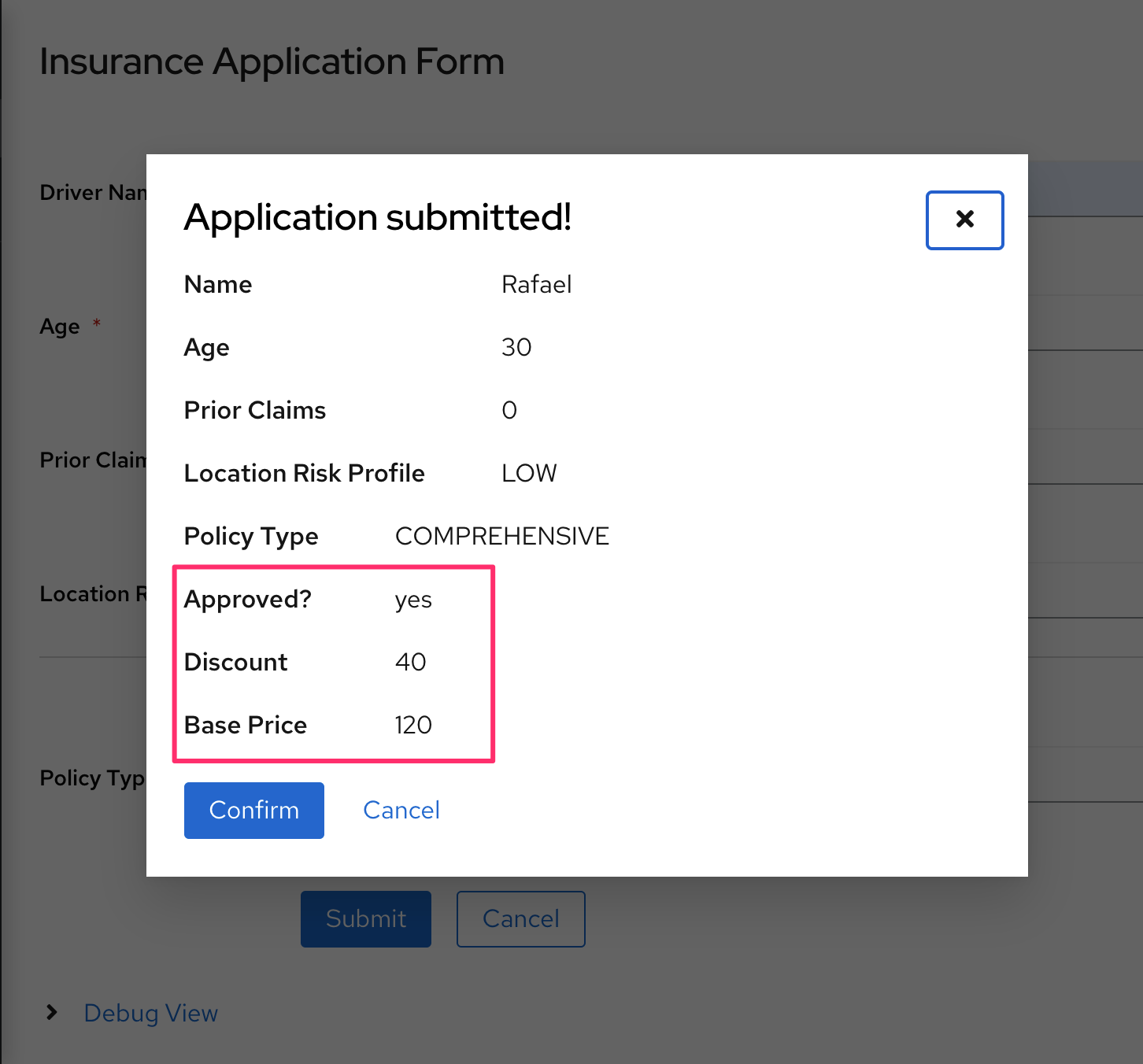
Task: Select the Approved value yes
Action: 413,600
